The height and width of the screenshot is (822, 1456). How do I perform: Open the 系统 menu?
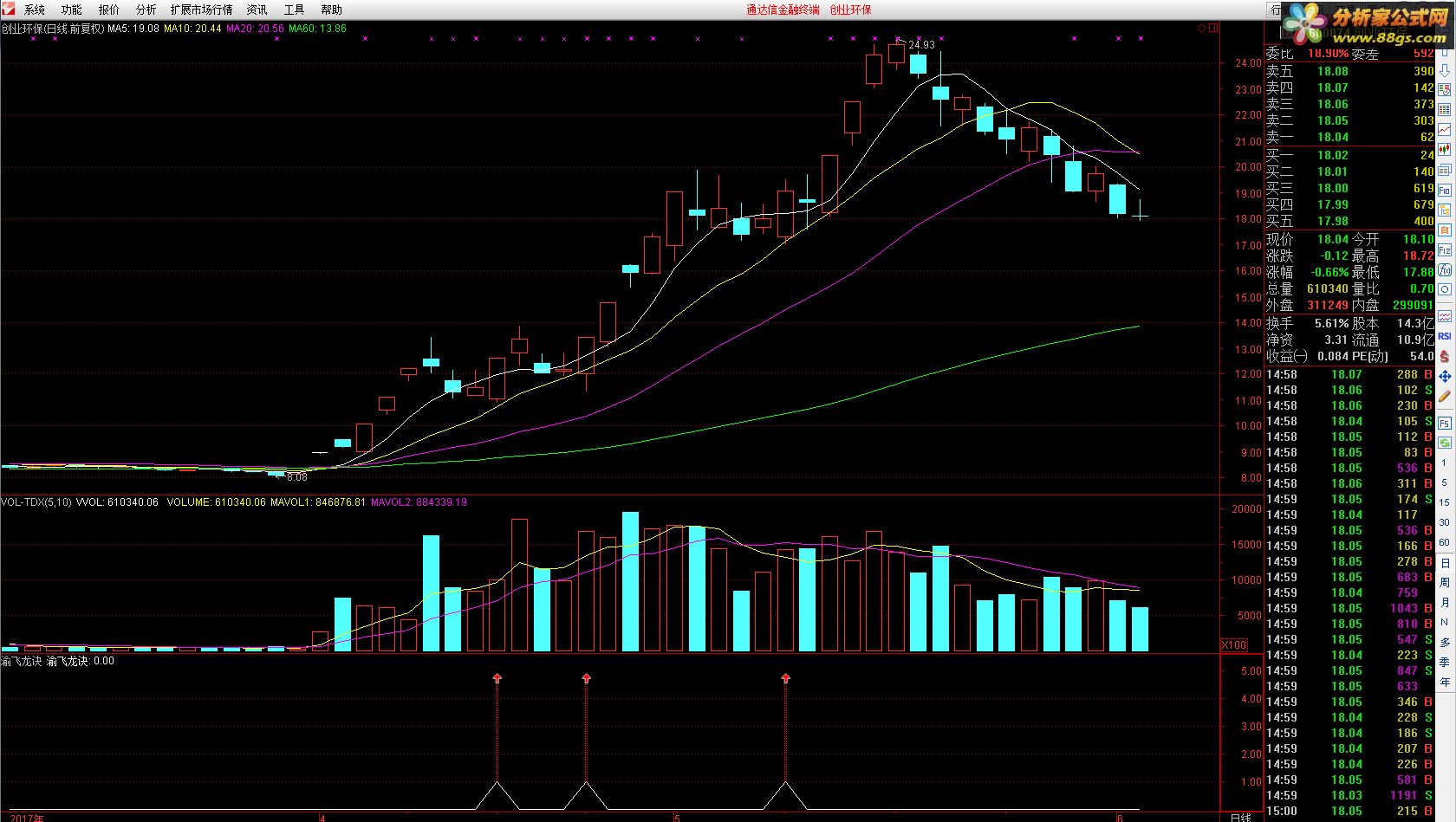[x=35, y=10]
